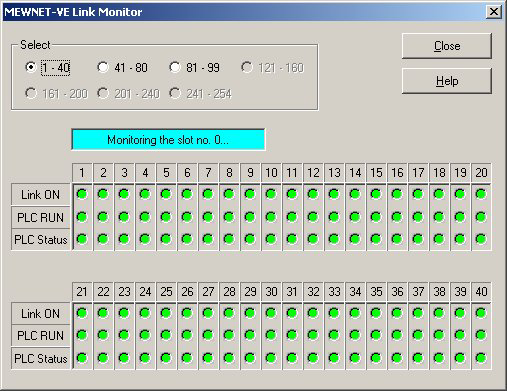Screen dimensions: 507x391
Task: Click the Link ON indicator for station 21
Action: [x=82, y=313]
